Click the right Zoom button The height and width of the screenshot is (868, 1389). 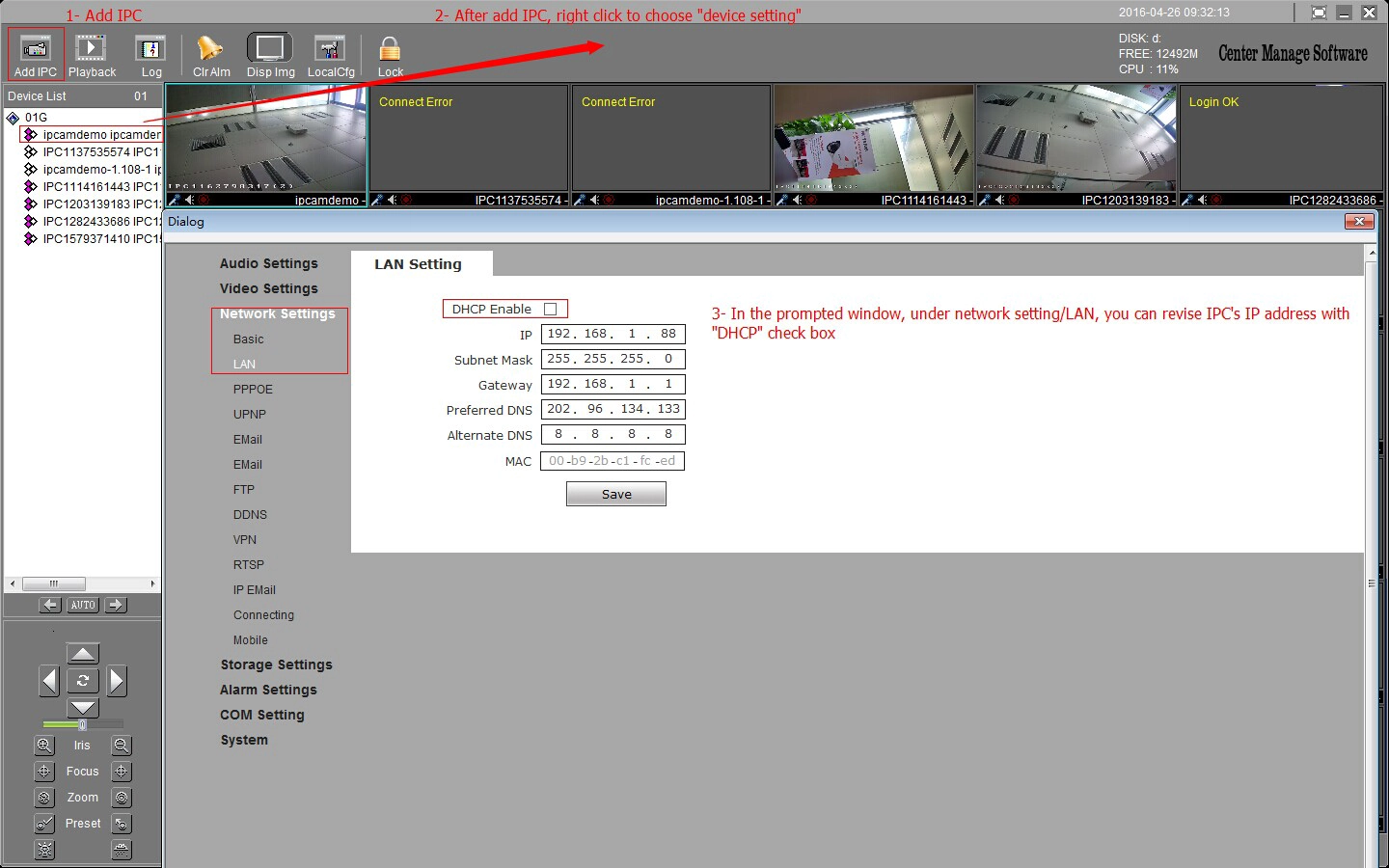click(x=122, y=798)
